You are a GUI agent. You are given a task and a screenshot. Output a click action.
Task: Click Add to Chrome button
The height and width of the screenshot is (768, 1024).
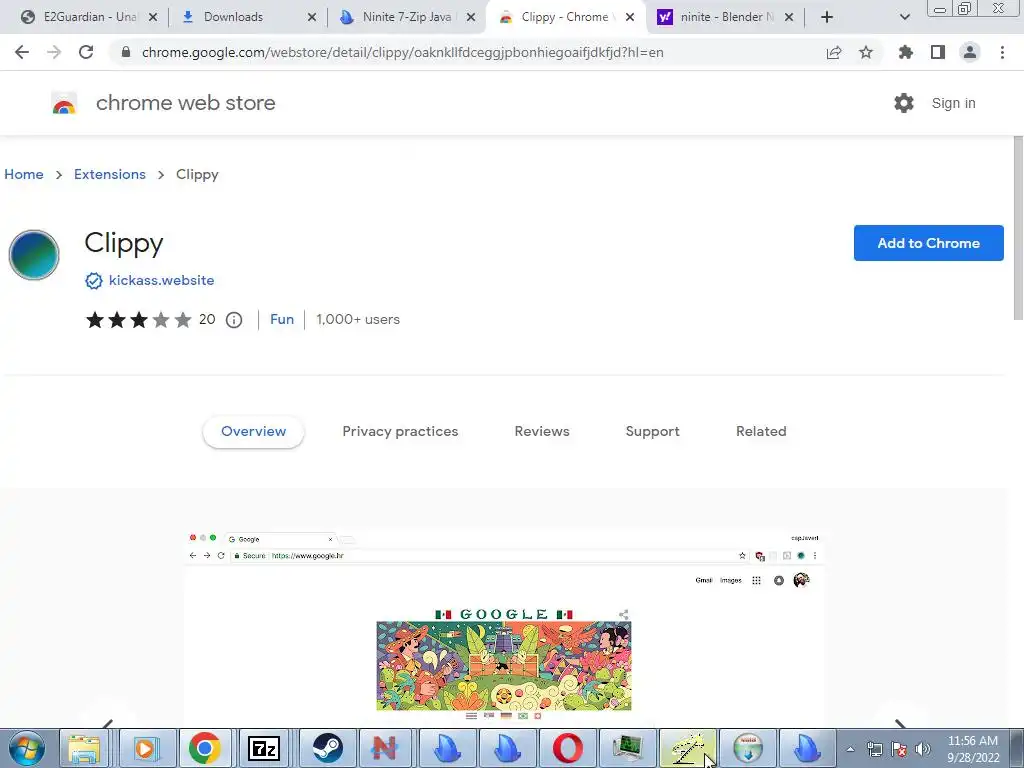pyautogui.click(x=928, y=243)
